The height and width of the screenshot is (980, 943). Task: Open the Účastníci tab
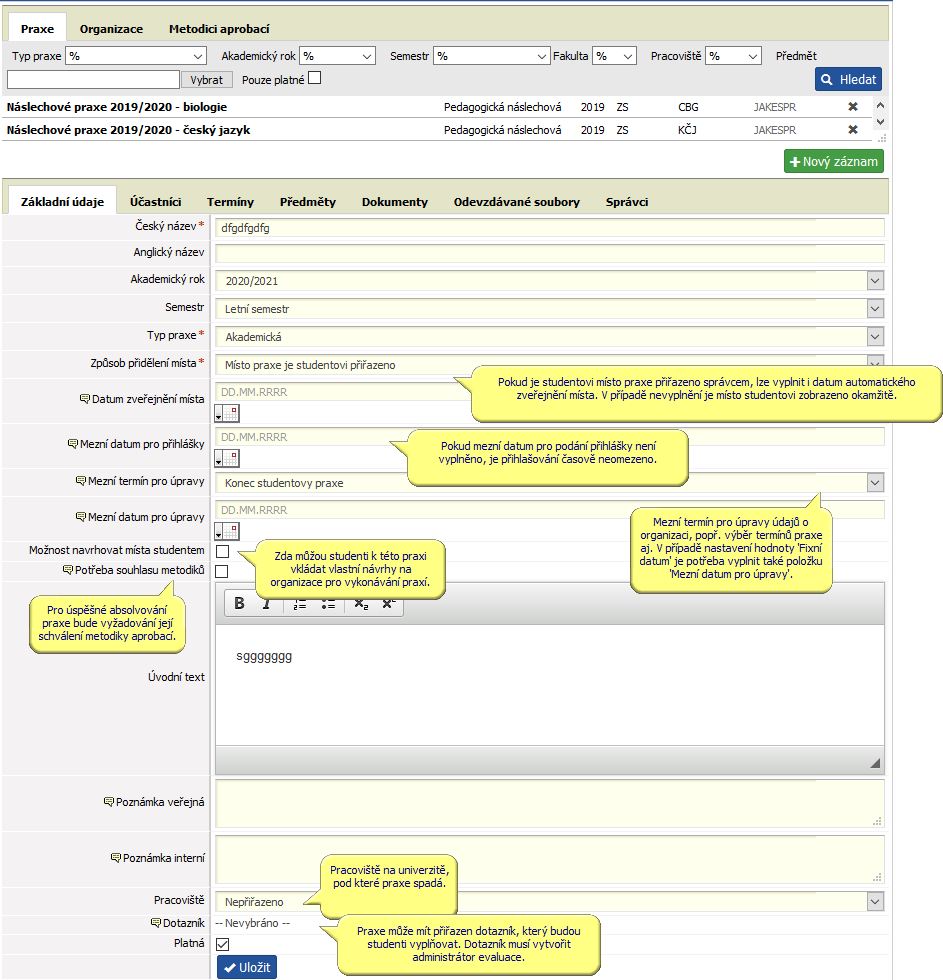pos(156,202)
